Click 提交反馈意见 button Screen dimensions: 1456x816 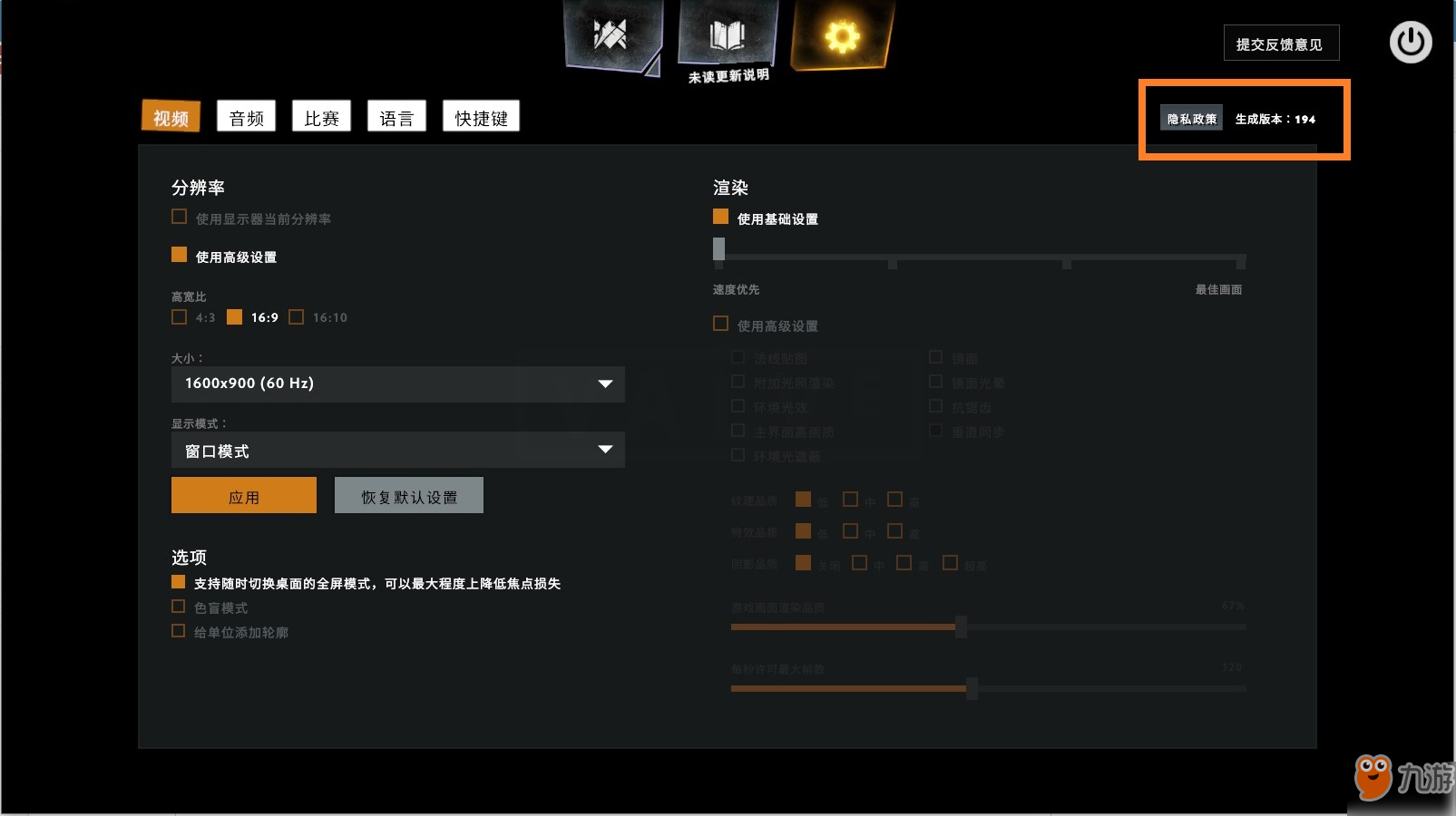point(1281,44)
